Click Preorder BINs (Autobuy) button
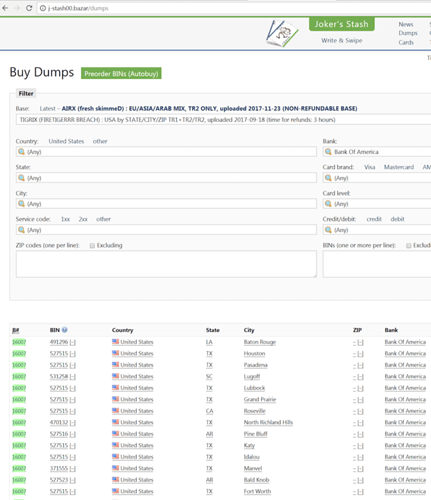 (x=121, y=73)
